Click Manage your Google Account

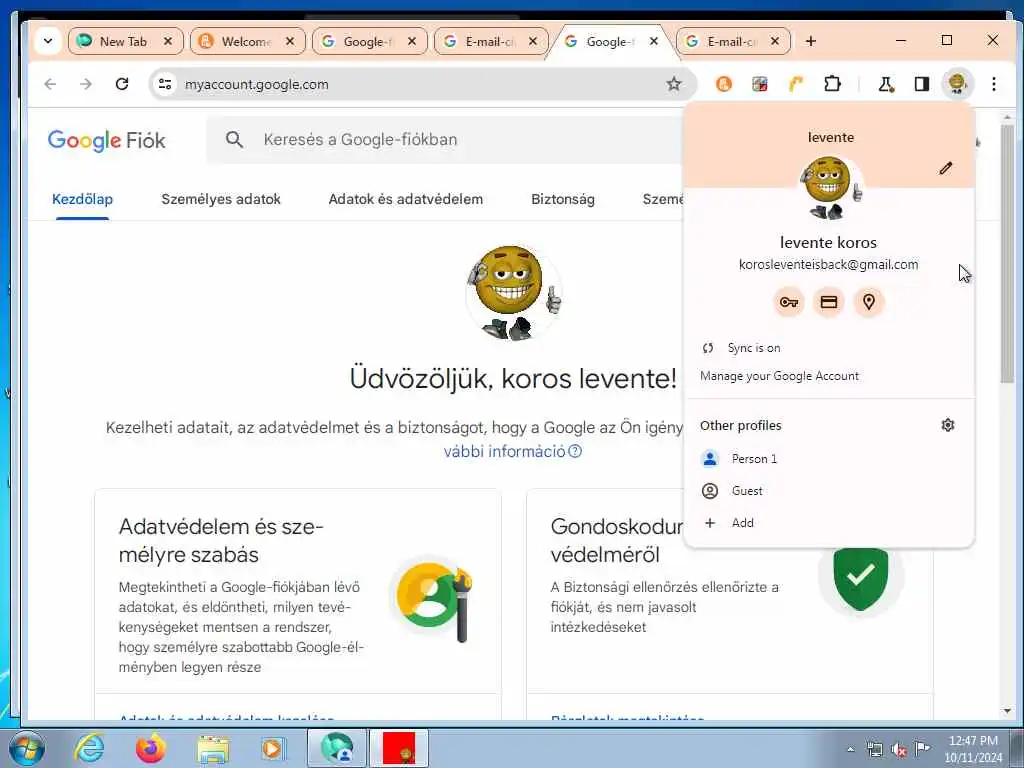tap(829, 376)
